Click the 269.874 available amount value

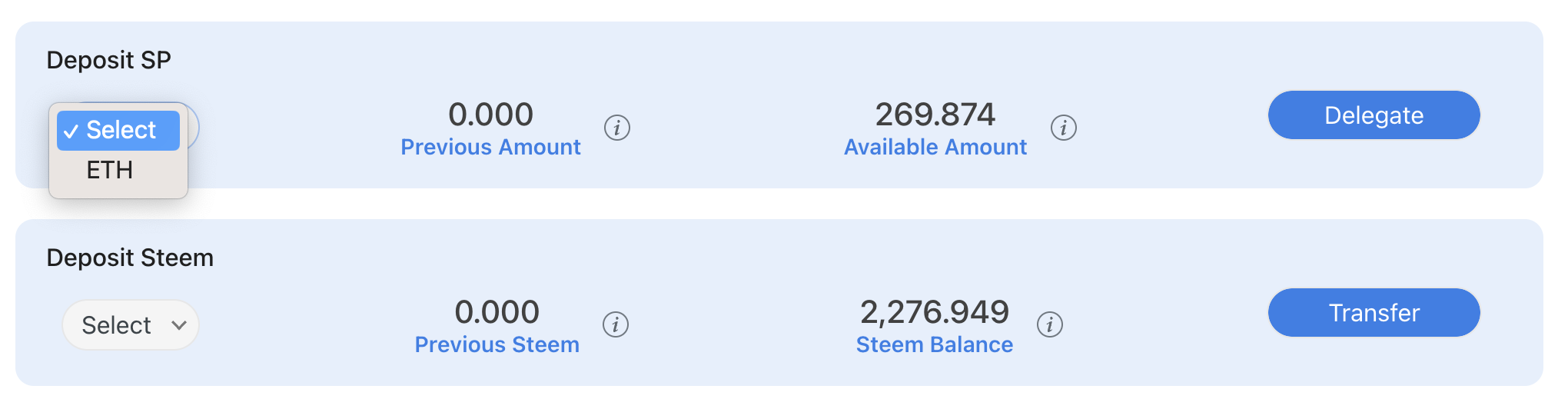pyautogui.click(x=935, y=115)
